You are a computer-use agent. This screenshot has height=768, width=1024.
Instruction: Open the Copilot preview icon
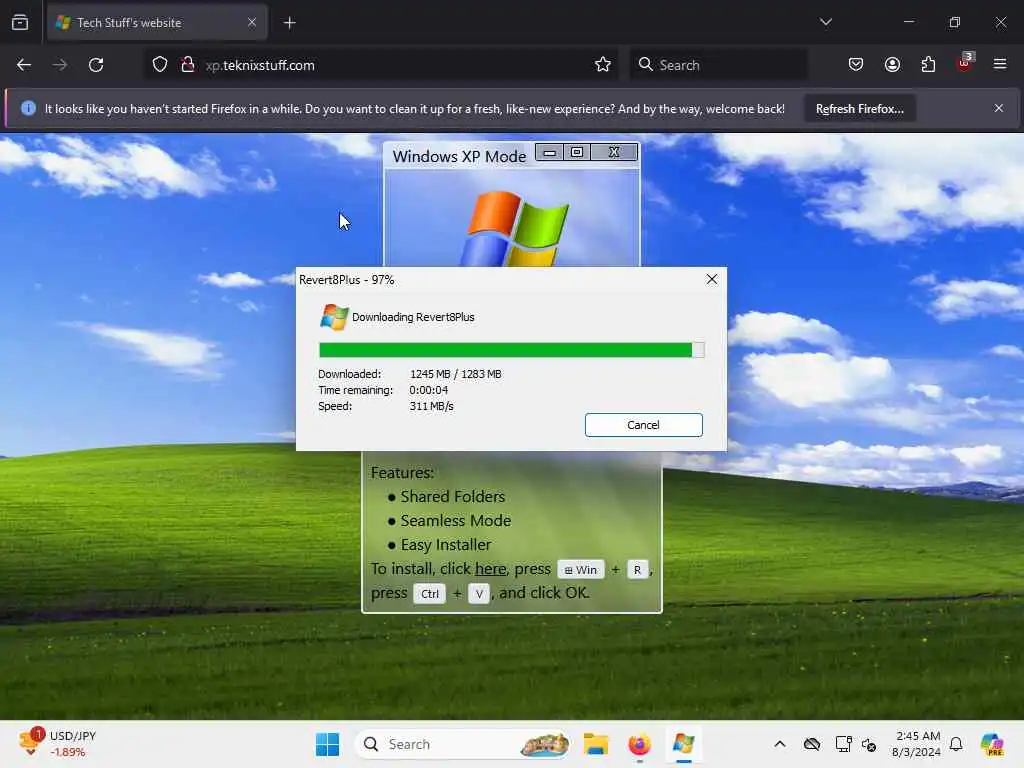991,744
